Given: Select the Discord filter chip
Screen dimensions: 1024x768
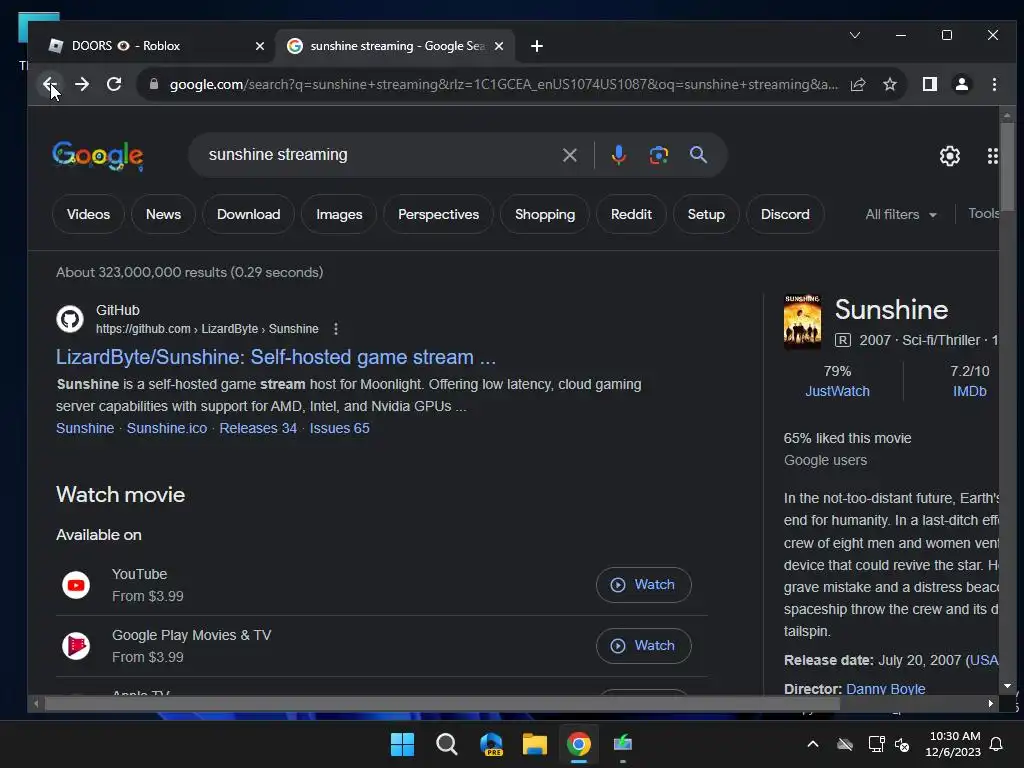Looking at the screenshot, I should pyautogui.click(x=785, y=214).
